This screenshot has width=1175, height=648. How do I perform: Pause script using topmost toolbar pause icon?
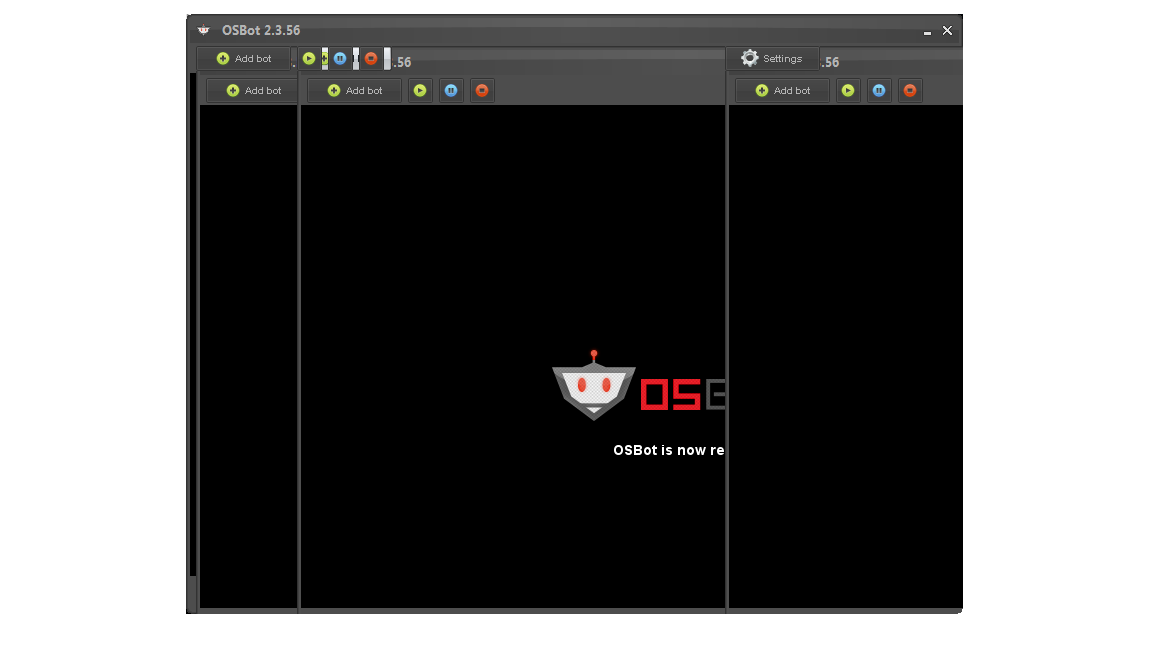[340, 58]
